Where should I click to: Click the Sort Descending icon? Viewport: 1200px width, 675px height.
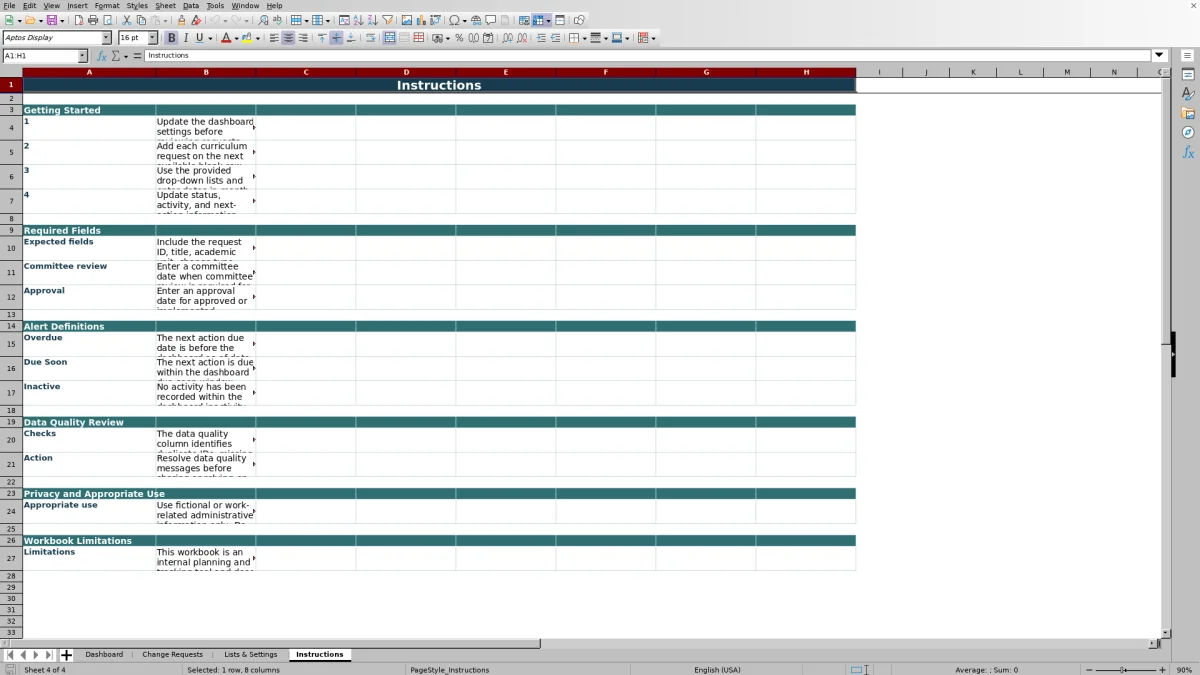tap(372, 20)
